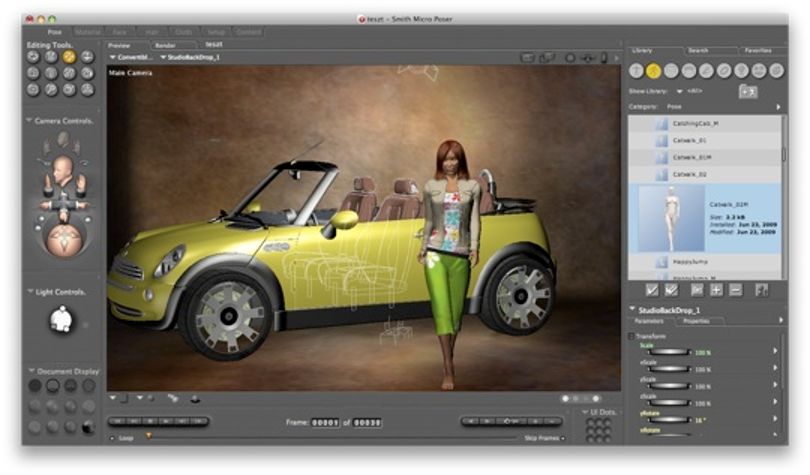
Task: Click the double checkmark apply icon in Library
Action: pyautogui.click(x=671, y=290)
